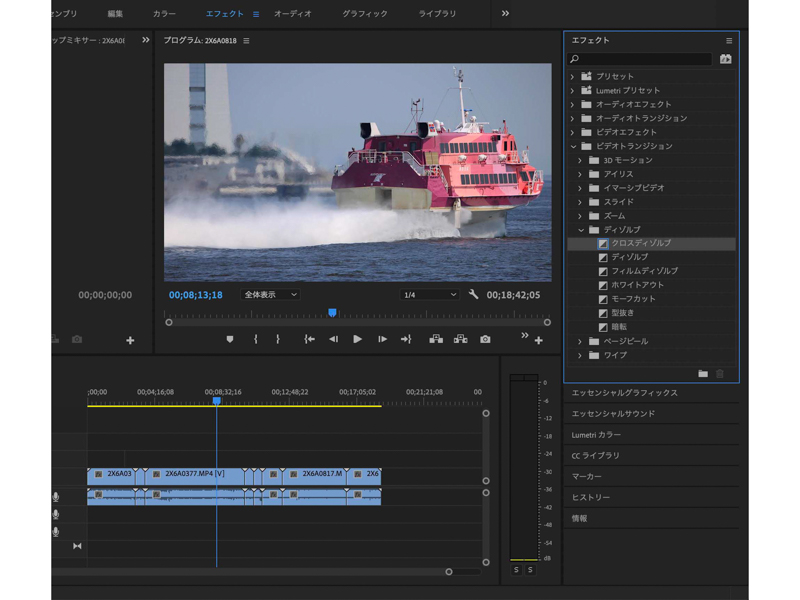
Task: Click the Step Back one frame icon
Action: (333, 339)
